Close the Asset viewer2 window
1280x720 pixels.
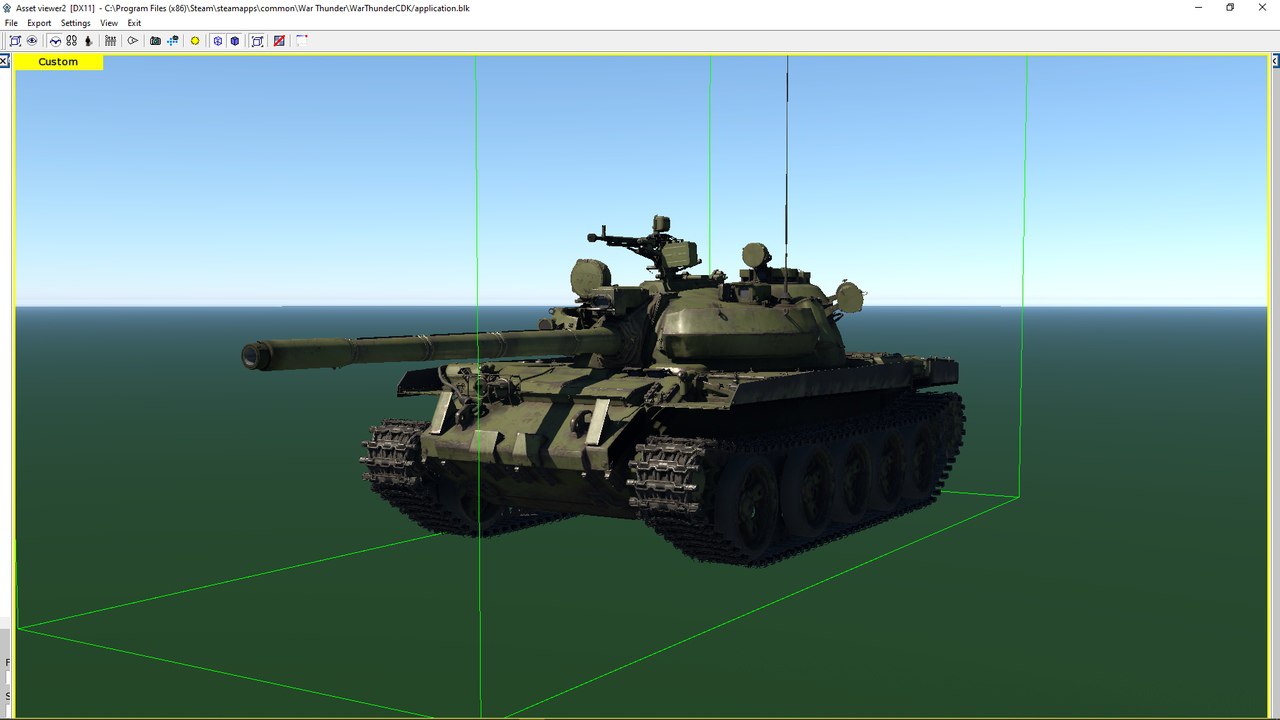pos(1262,7)
